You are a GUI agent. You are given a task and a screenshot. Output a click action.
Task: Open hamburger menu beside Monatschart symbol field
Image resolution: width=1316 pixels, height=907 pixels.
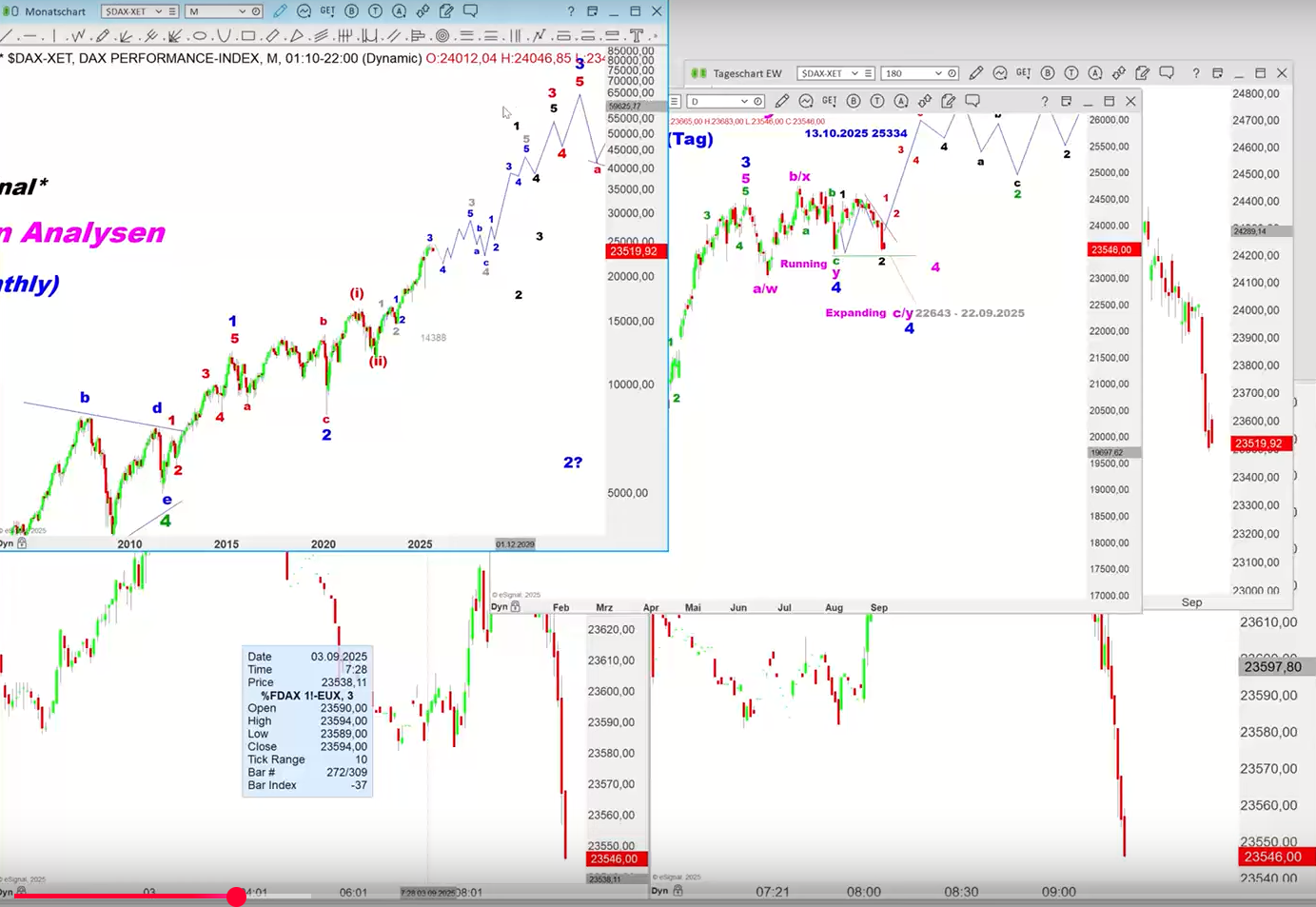click(x=172, y=11)
